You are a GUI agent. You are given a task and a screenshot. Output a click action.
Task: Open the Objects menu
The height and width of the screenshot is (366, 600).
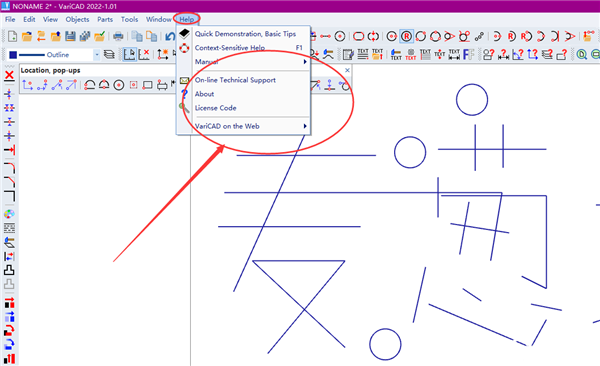(x=77, y=20)
